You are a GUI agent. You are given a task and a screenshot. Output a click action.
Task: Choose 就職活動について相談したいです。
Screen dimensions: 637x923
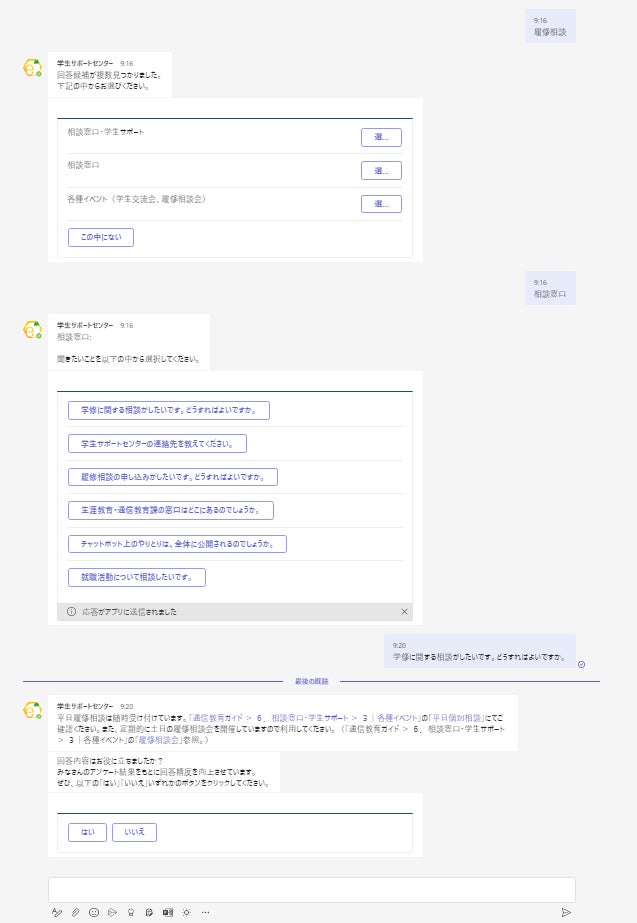click(x=137, y=577)
